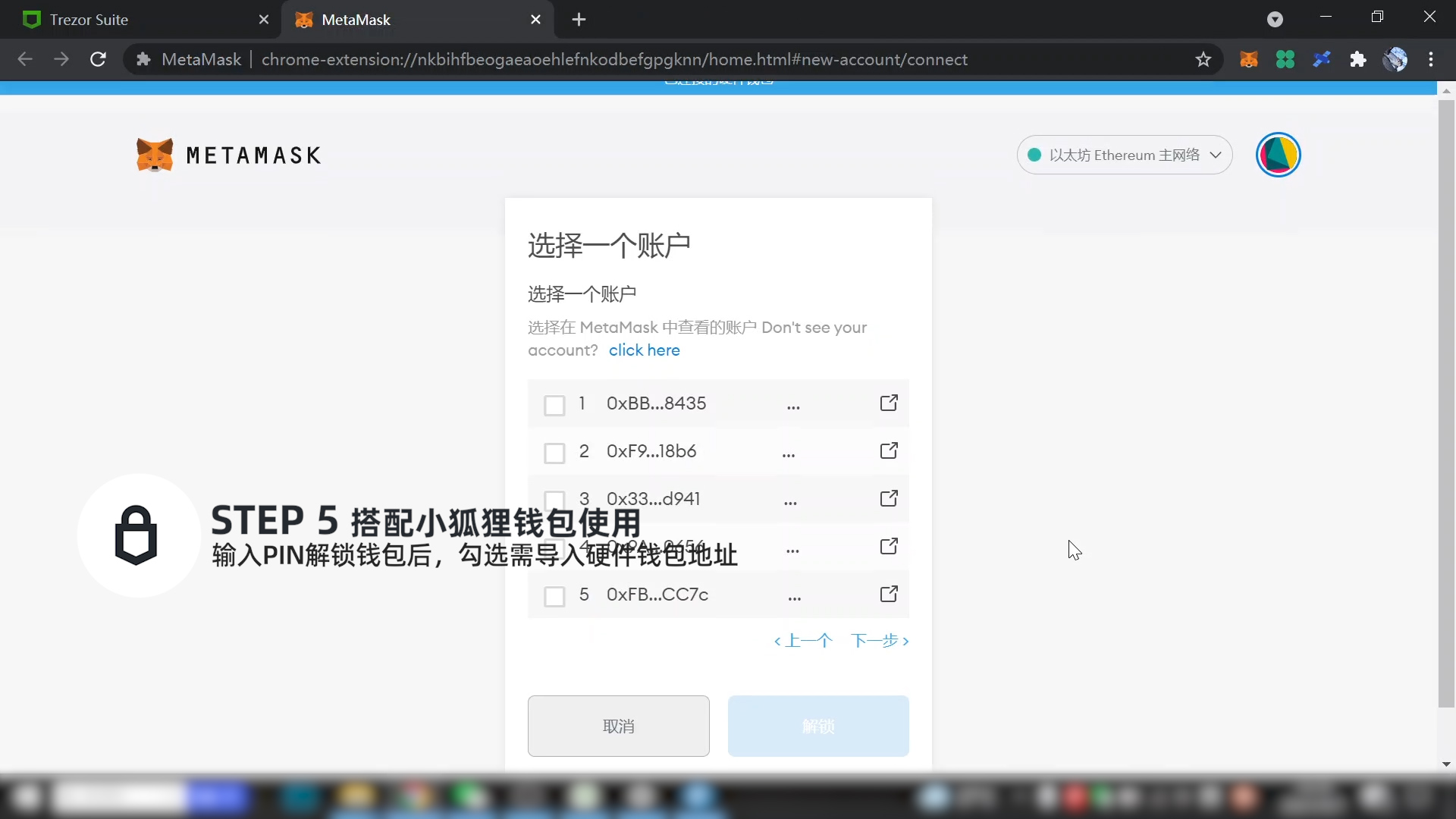Select the address text 0xF9...18b6
Viewport: 1456px width, 819px height.
(x=651, y=451)
